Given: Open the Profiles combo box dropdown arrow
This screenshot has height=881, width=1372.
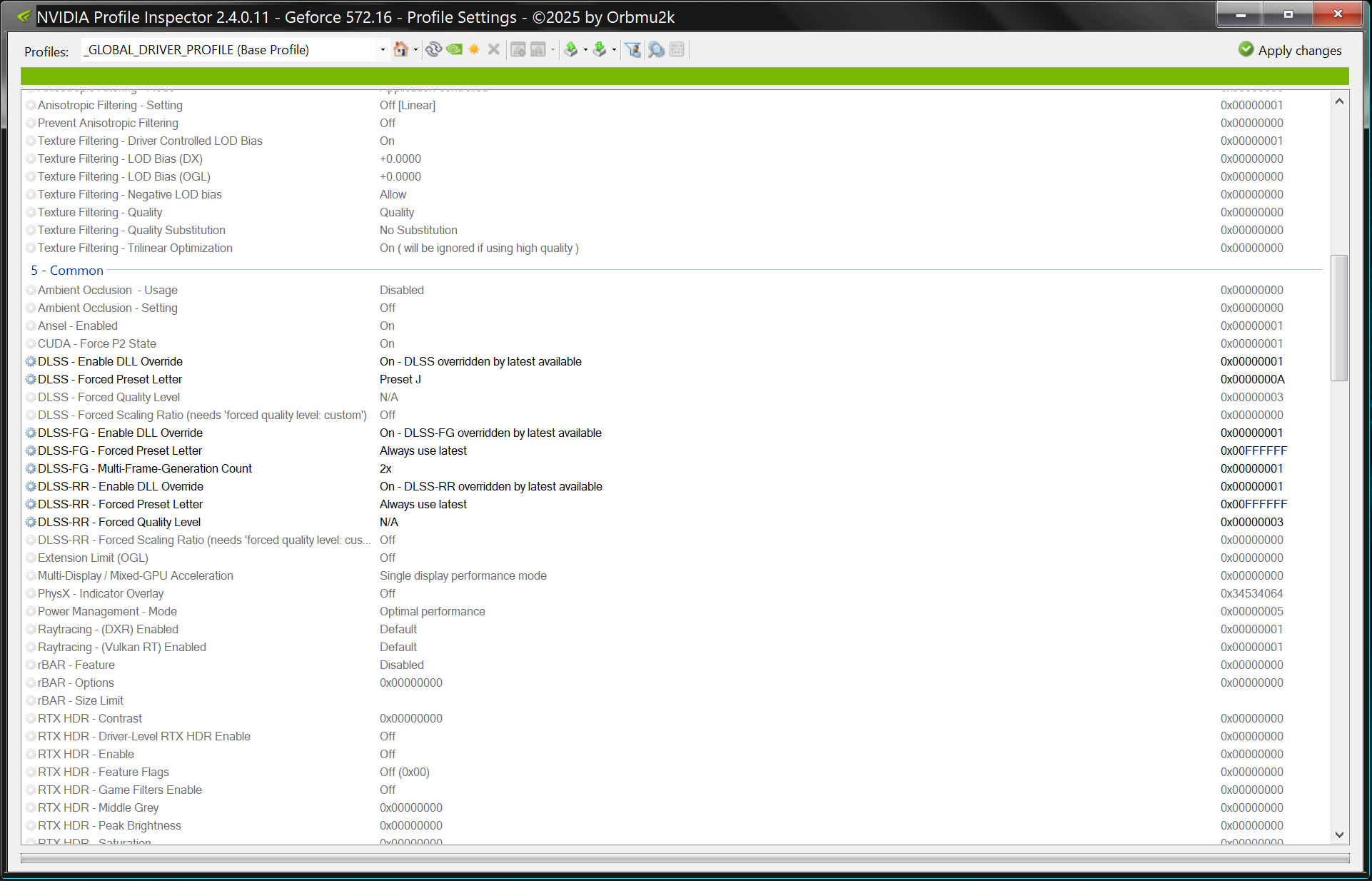Looking at the screenshot, I should coord(383,49).
